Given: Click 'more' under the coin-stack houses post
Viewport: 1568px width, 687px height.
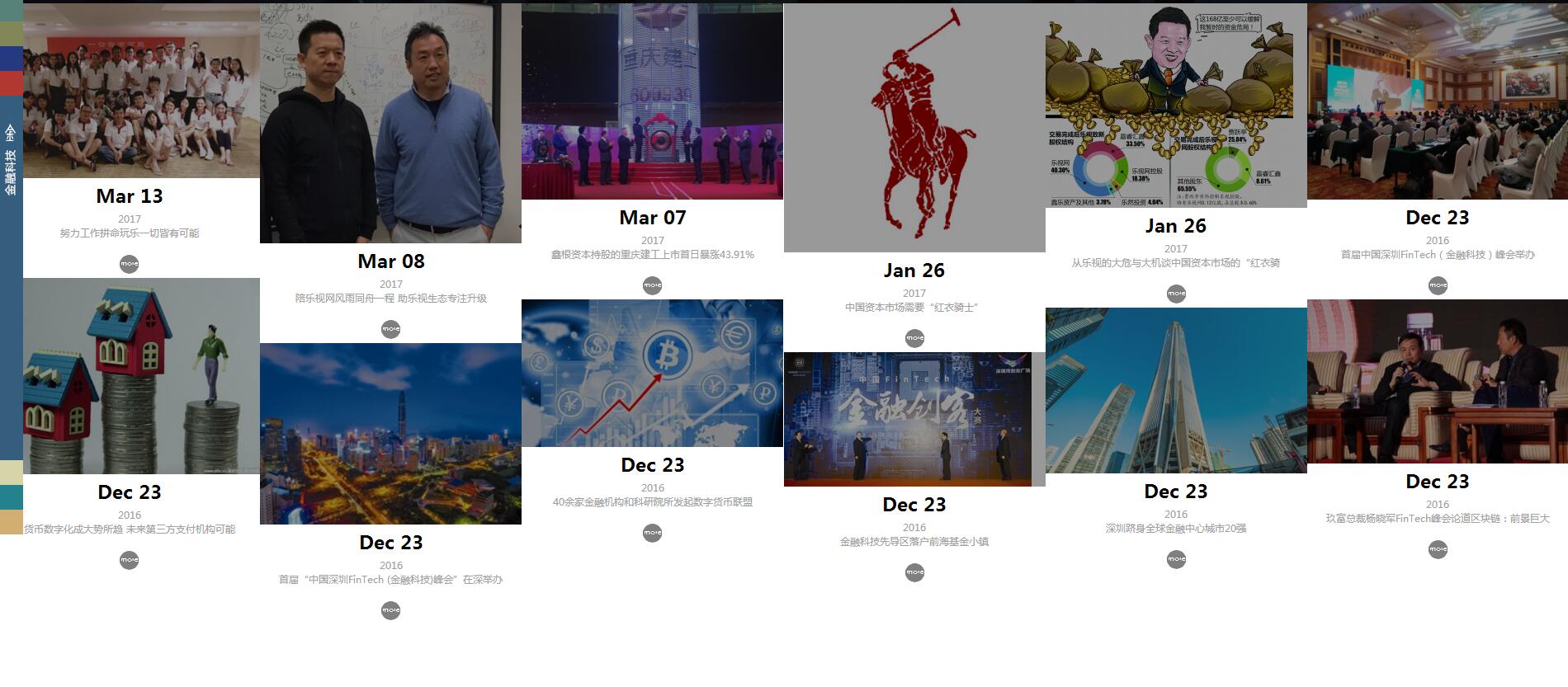Looking at the screenshot, I should tap(129, 560).
